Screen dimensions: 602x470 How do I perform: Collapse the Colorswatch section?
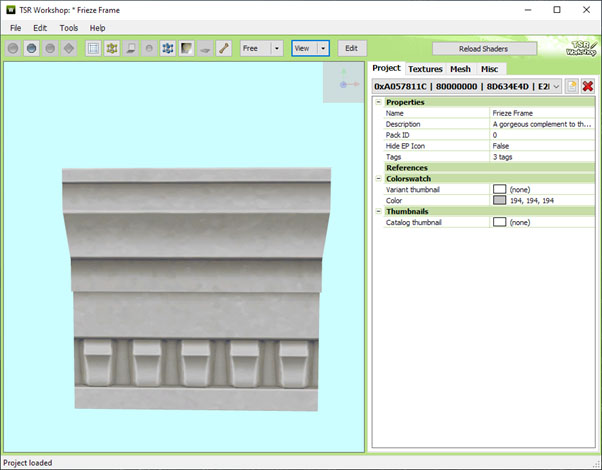coord(379,179)
